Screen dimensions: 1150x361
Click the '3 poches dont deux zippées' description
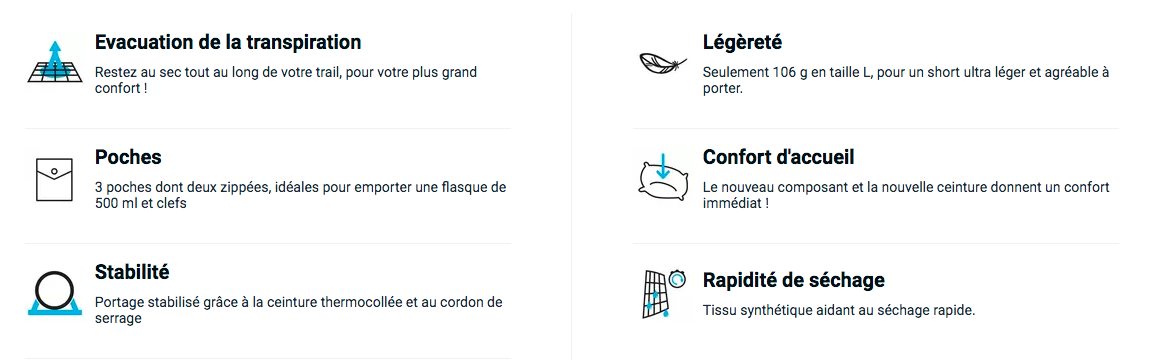pyautogui.click(x=301, y=195)
